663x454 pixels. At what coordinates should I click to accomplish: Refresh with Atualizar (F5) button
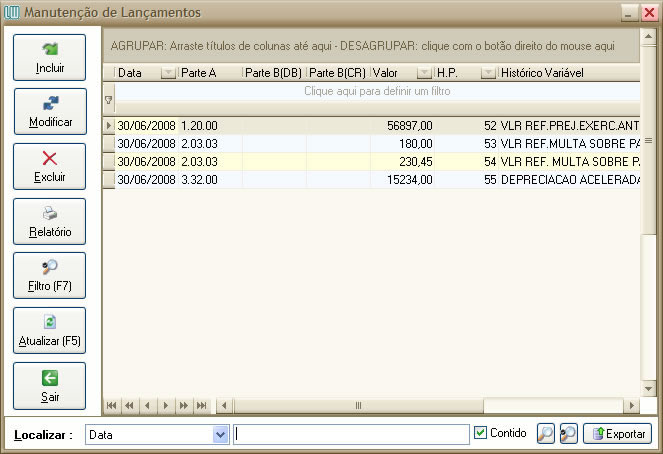click(x=49, y=331)
